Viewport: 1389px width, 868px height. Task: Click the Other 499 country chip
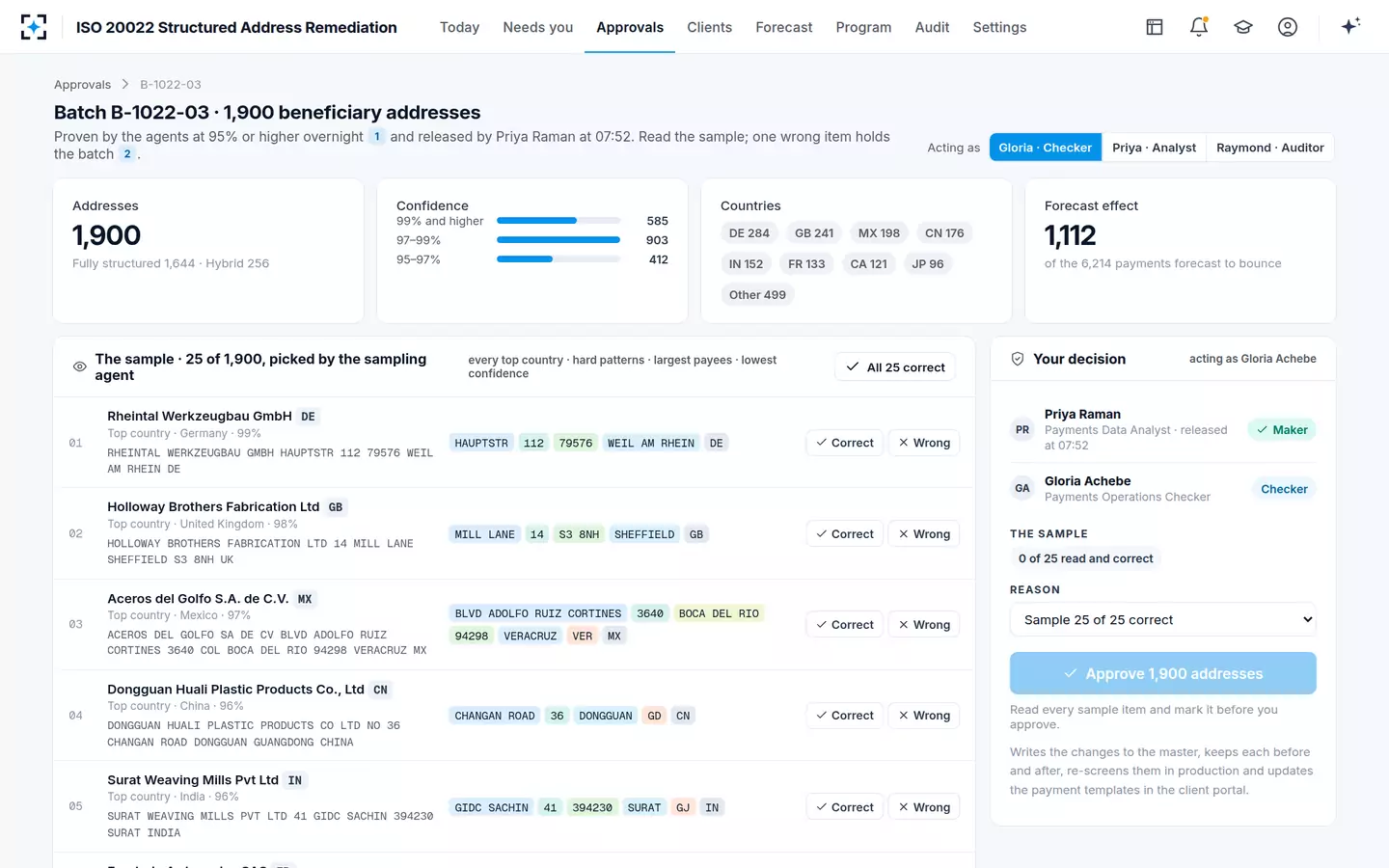pos(757,295)
